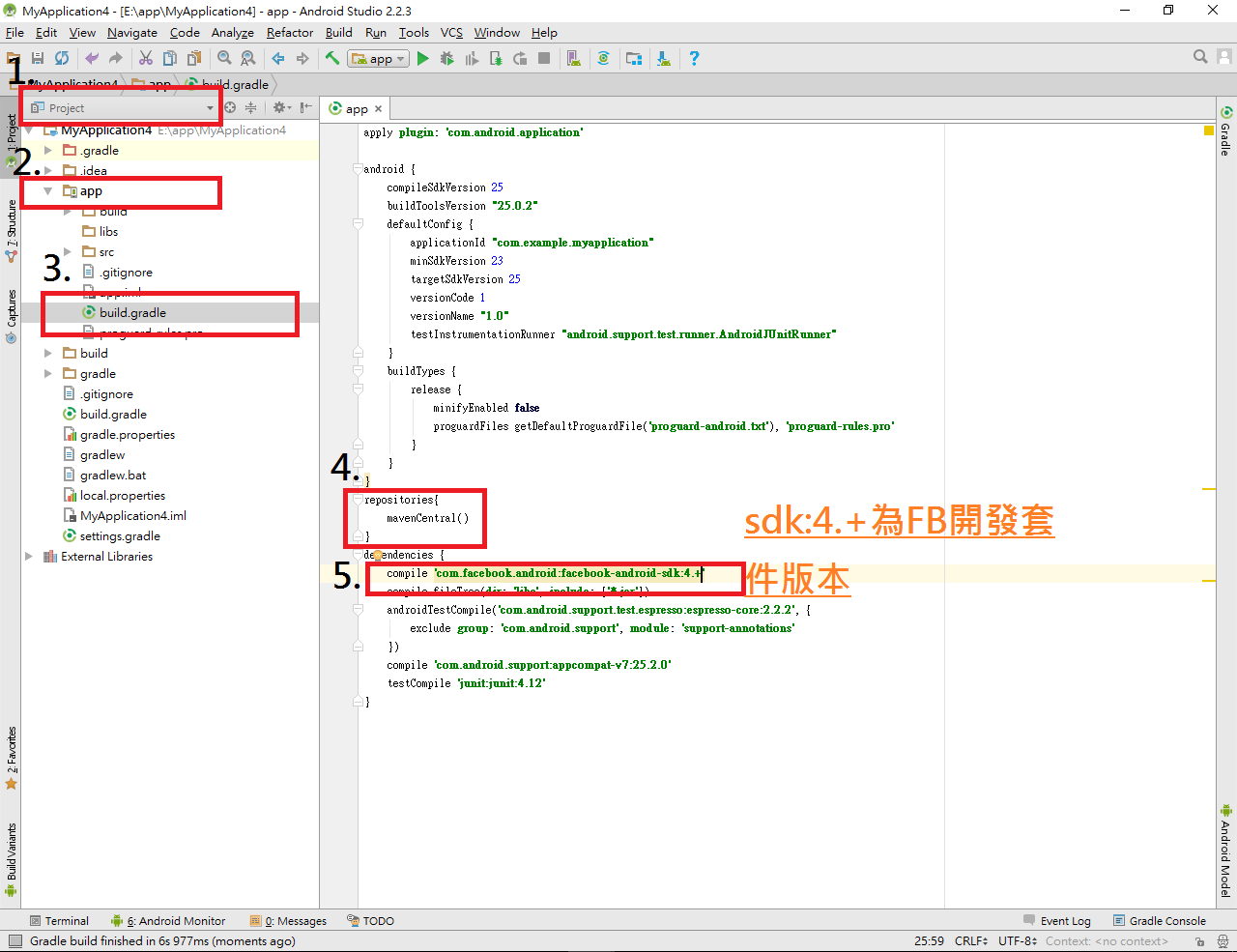Open the Project view type dropdown
The width and height of the screenshot is (1237, 952).
(123, 107)
